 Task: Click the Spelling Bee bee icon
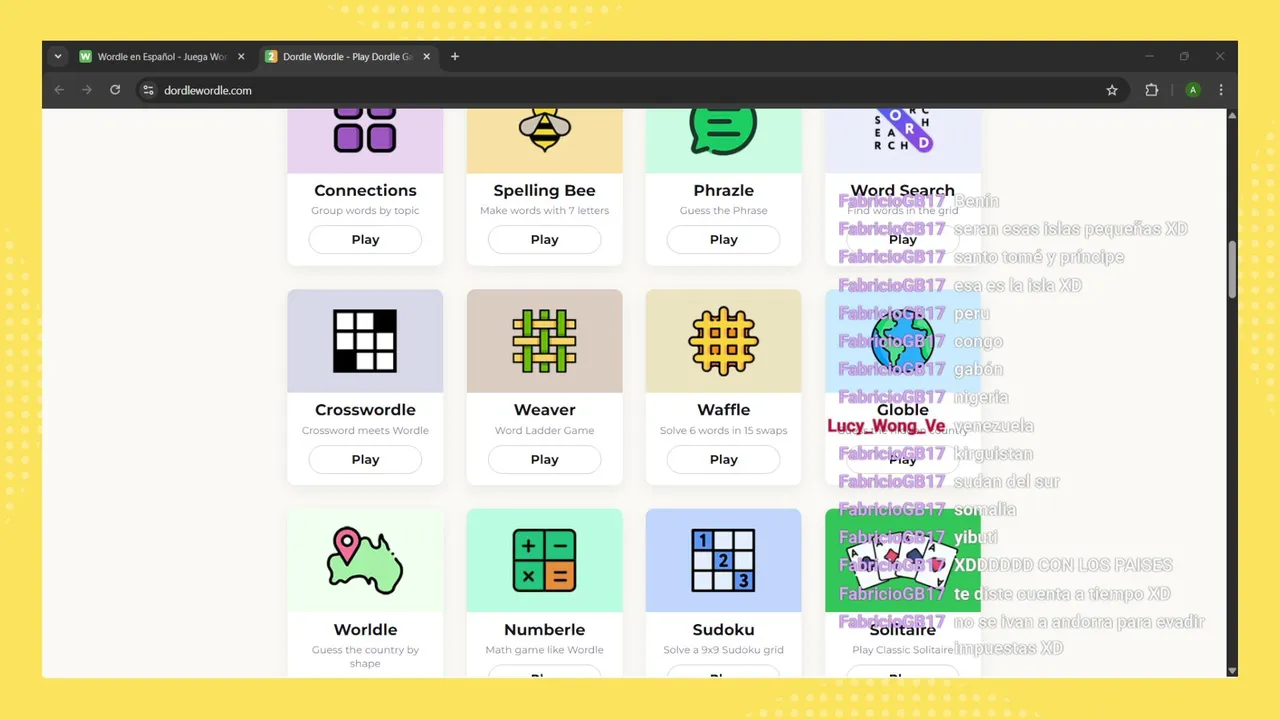click(545, 130)
